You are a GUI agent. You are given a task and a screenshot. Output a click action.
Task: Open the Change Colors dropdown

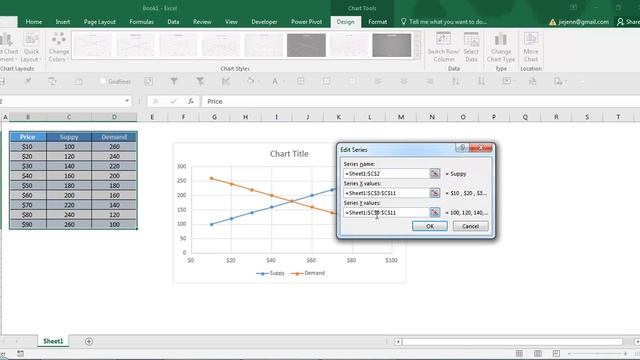click(59, 48)
